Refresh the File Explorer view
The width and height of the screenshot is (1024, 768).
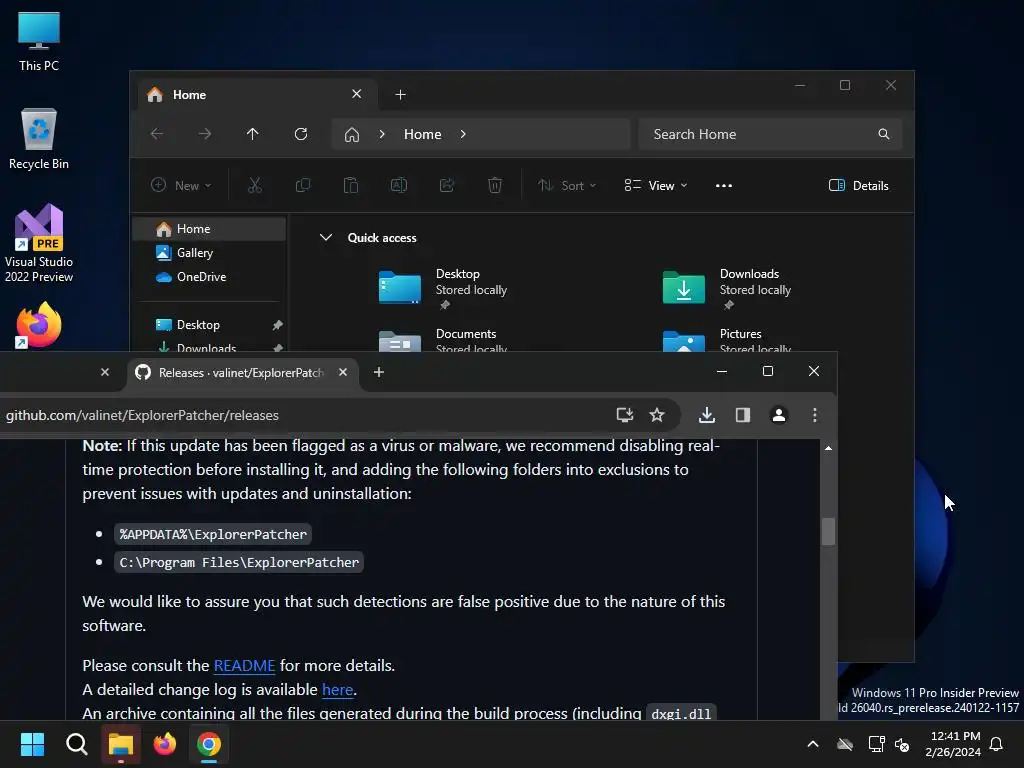point(301,134)
